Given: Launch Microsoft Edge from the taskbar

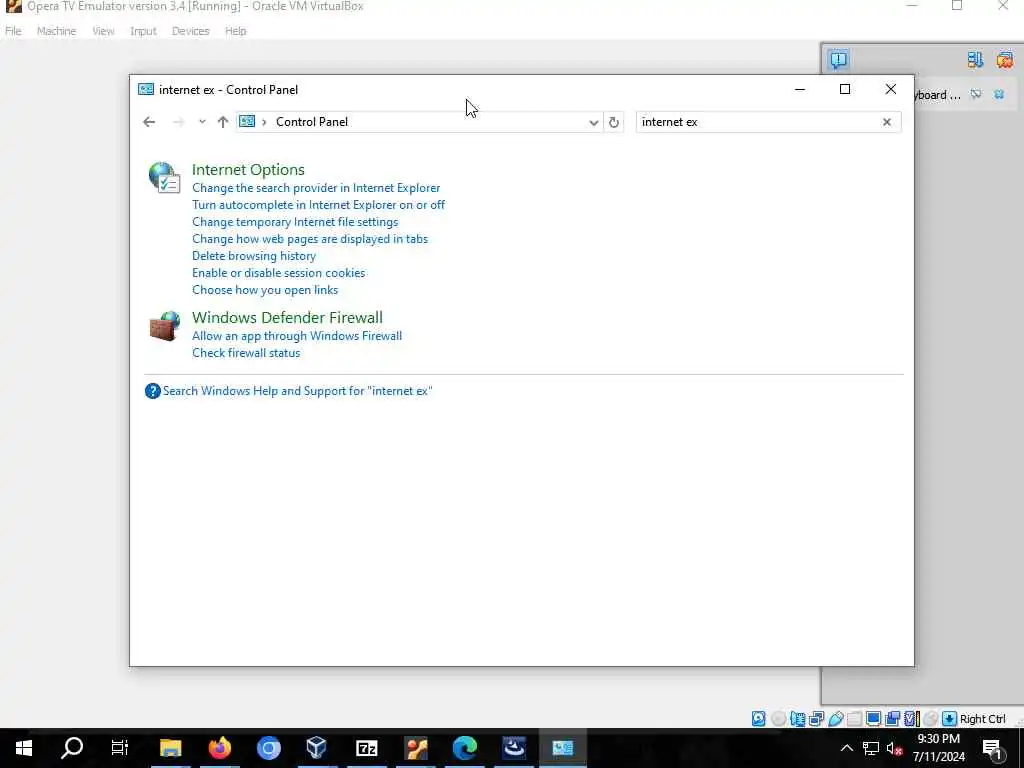Looking at the screenshot, I should pos(465,748).
